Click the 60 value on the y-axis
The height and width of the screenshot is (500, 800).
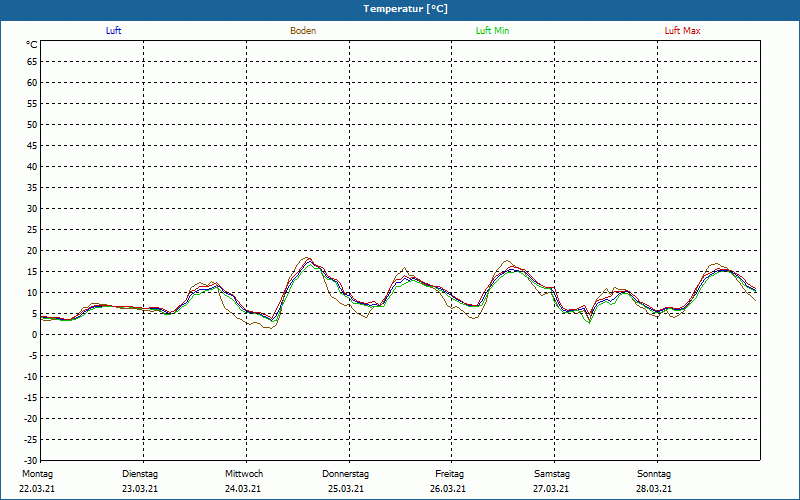point(32,83)
